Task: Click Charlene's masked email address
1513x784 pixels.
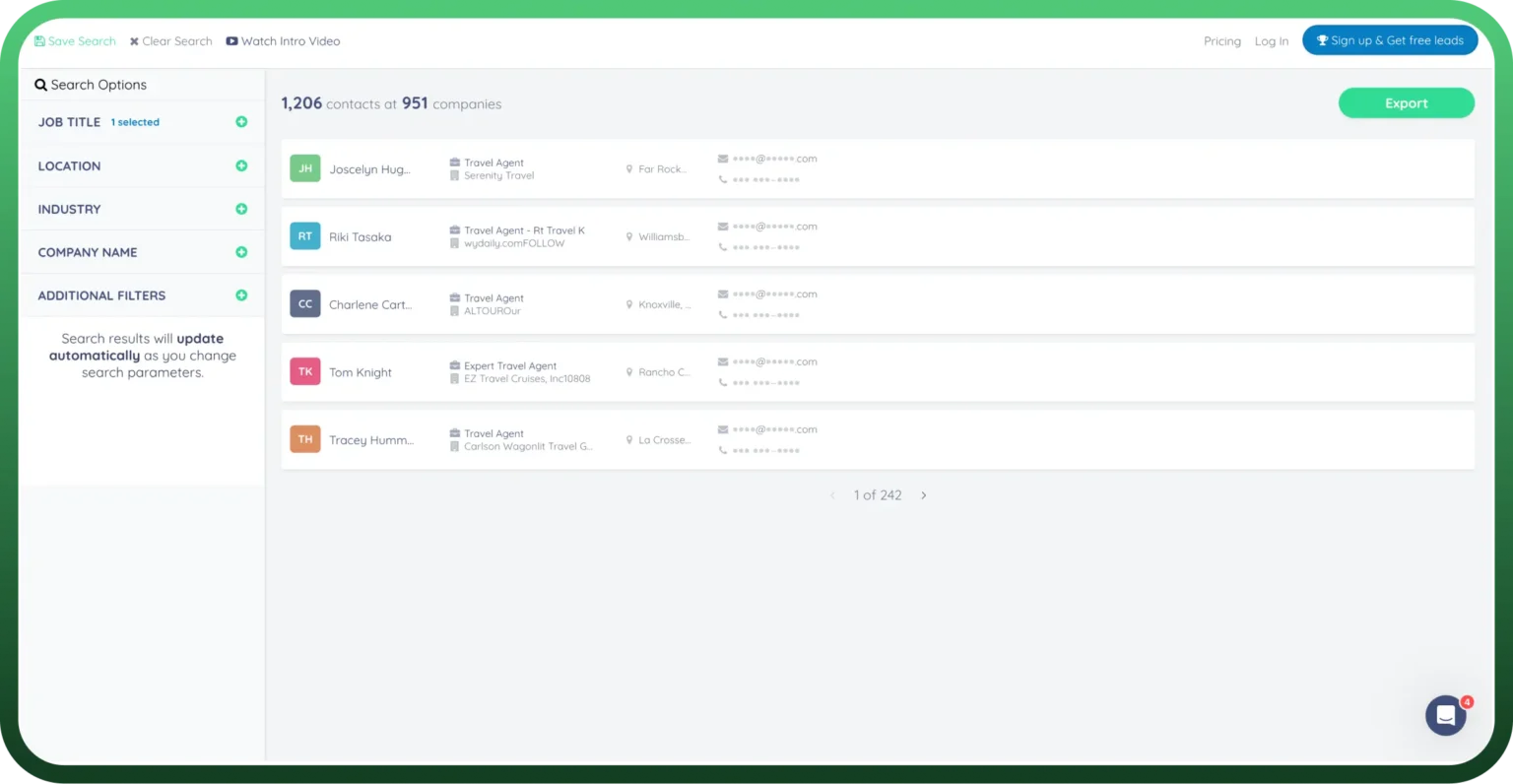Action: 775,294
